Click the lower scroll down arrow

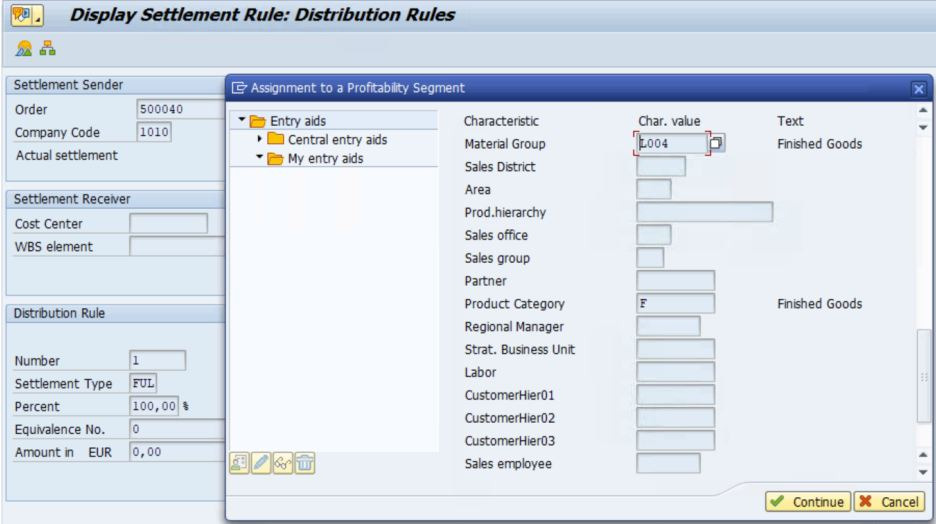pyautogui.click(x=923, y=472)
